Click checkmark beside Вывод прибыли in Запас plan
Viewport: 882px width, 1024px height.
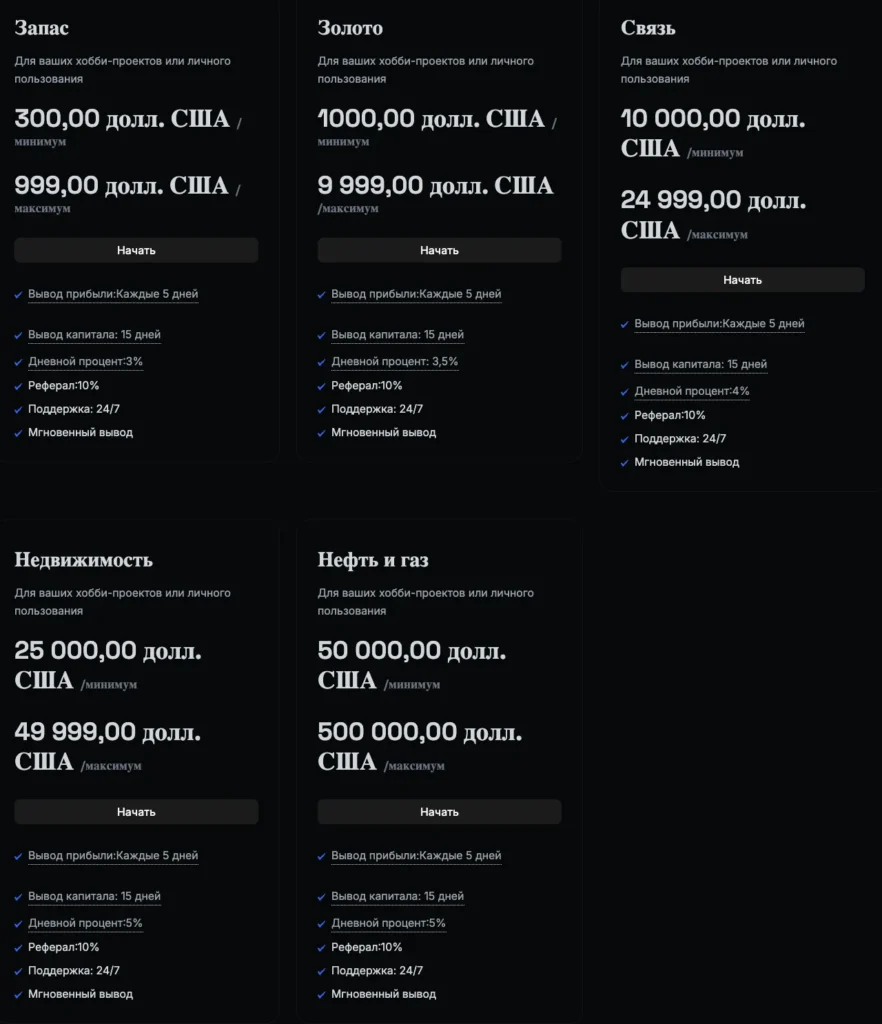click(19, 295)
